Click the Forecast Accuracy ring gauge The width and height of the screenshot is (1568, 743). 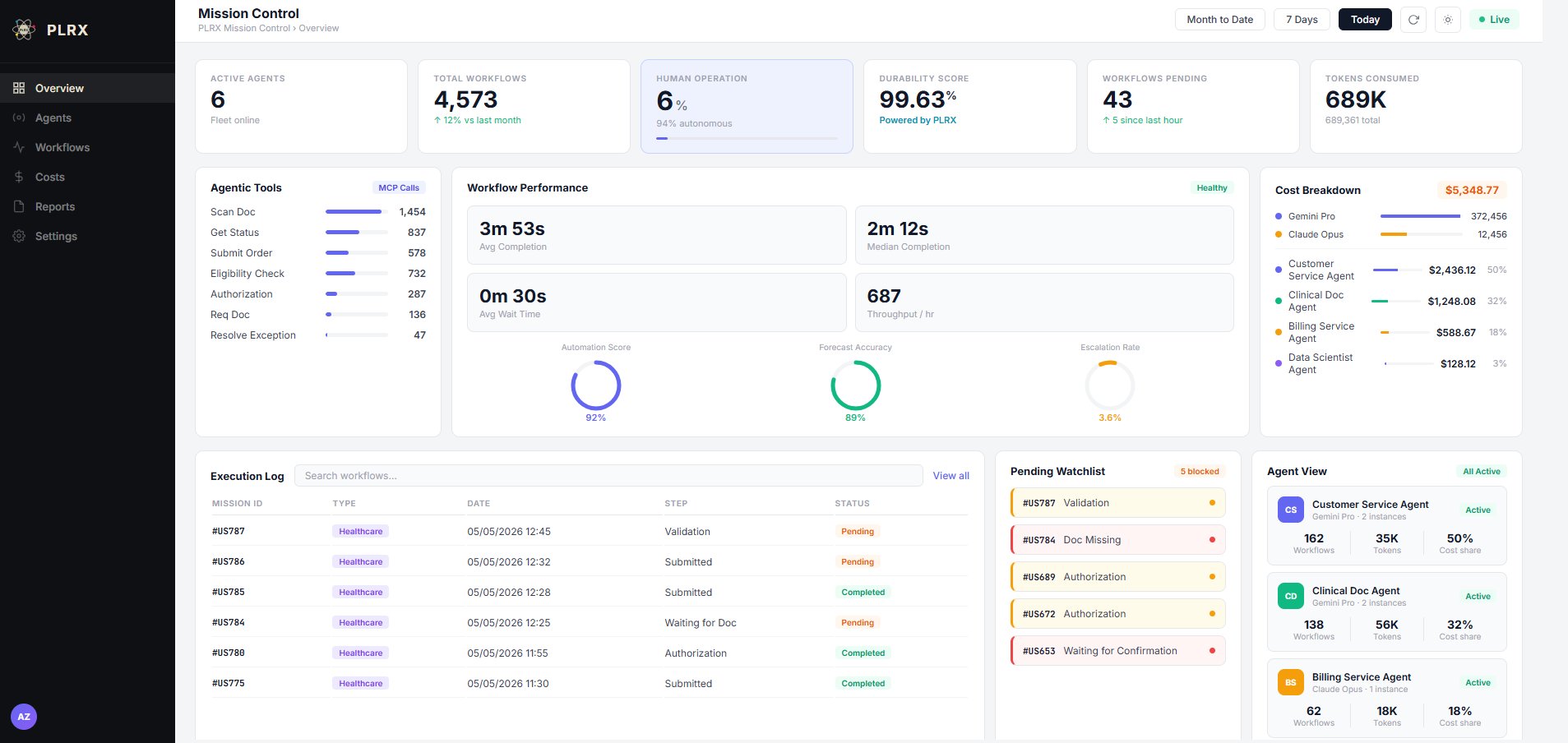[x=855, y=385]
